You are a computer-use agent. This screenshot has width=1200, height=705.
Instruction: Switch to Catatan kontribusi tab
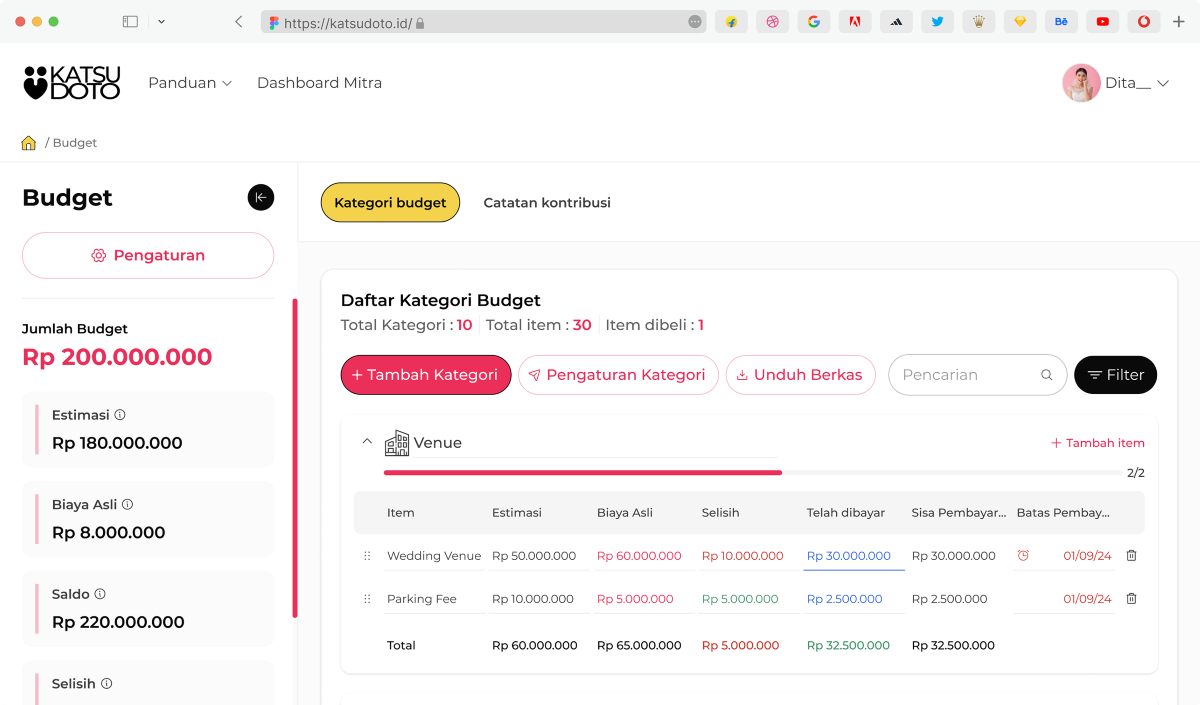547,203
